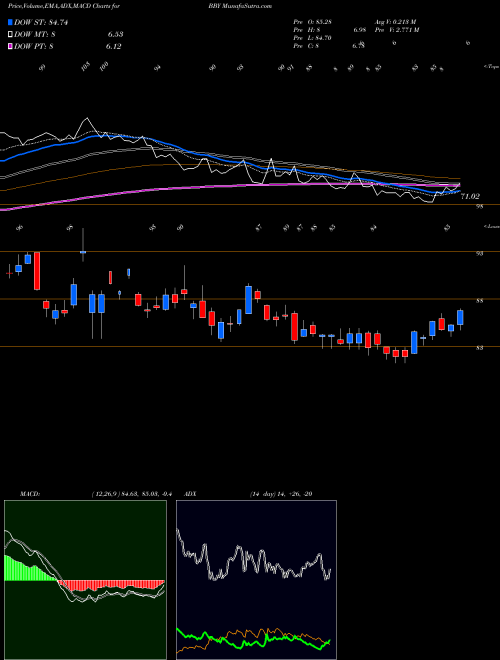Click the '(14 day) 14, +26, -20' ADX values

click(281, 494)
